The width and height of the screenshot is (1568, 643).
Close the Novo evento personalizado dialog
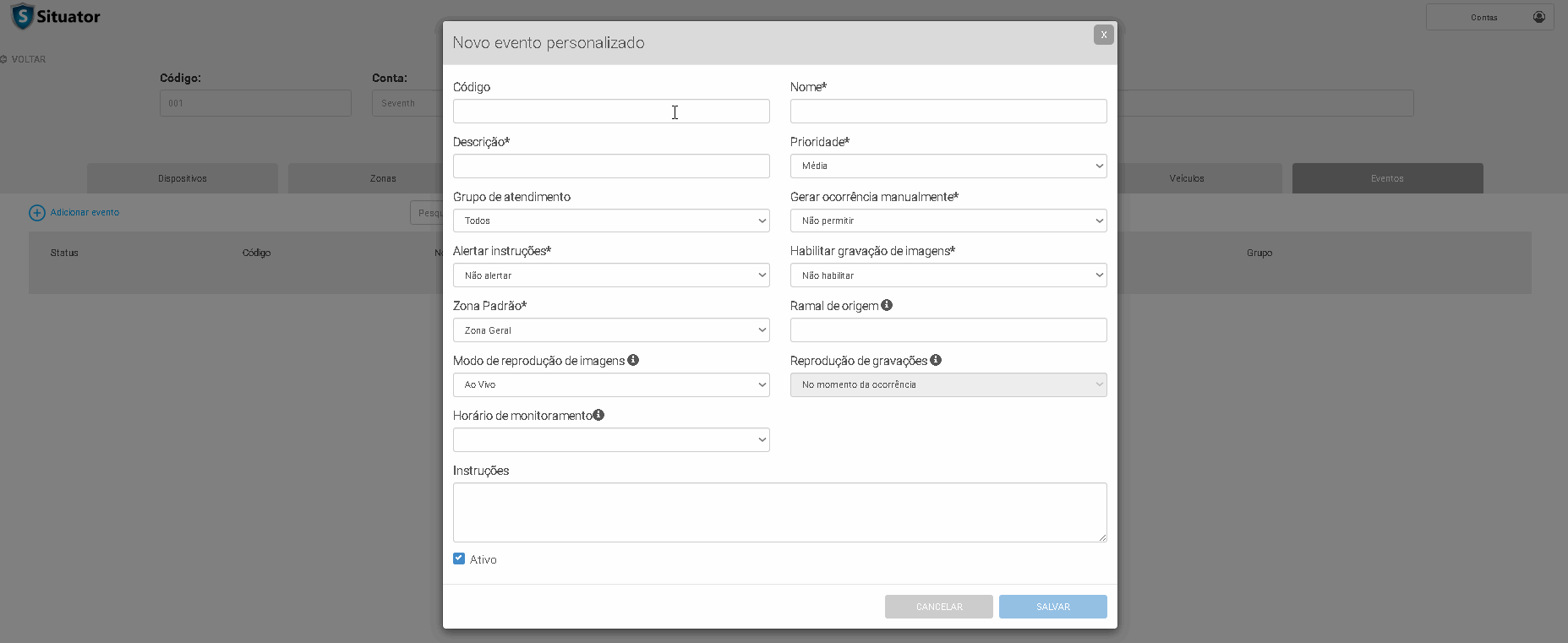[1103, 35]
